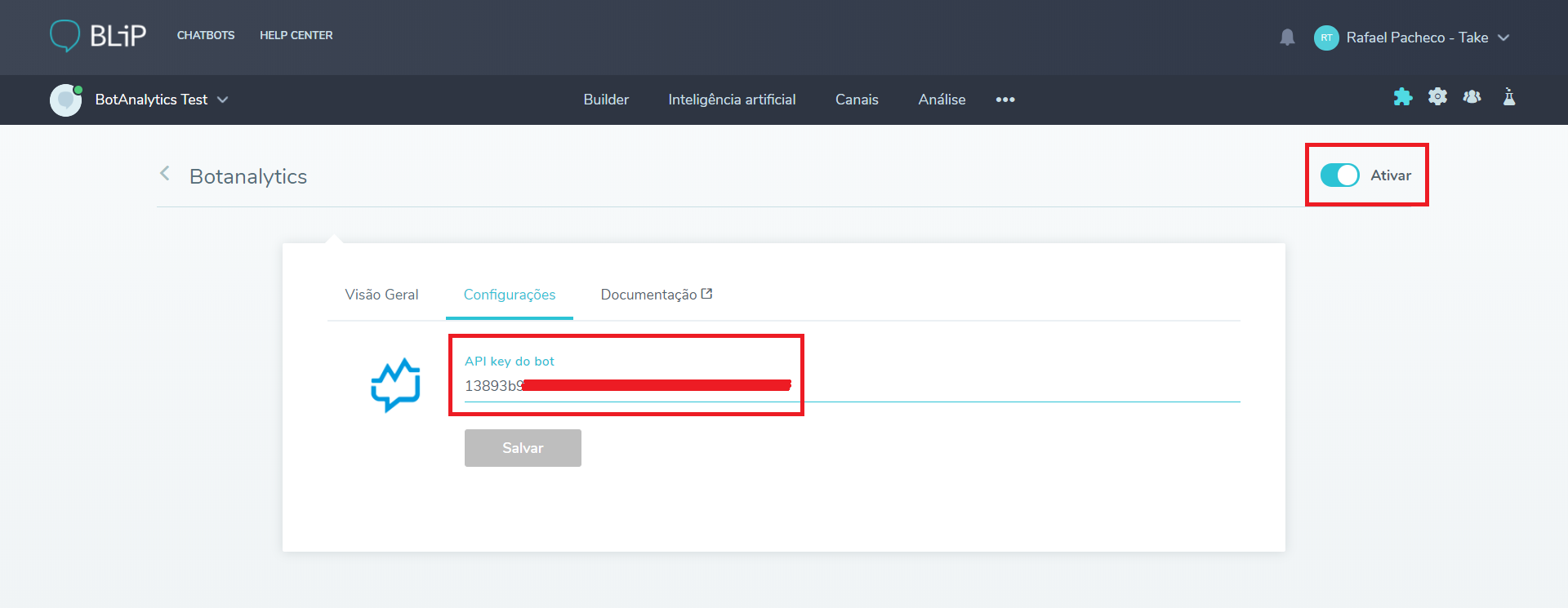
Task: Click the BotAnalytics Test bot avatar
Action: [x=65, y=100]
